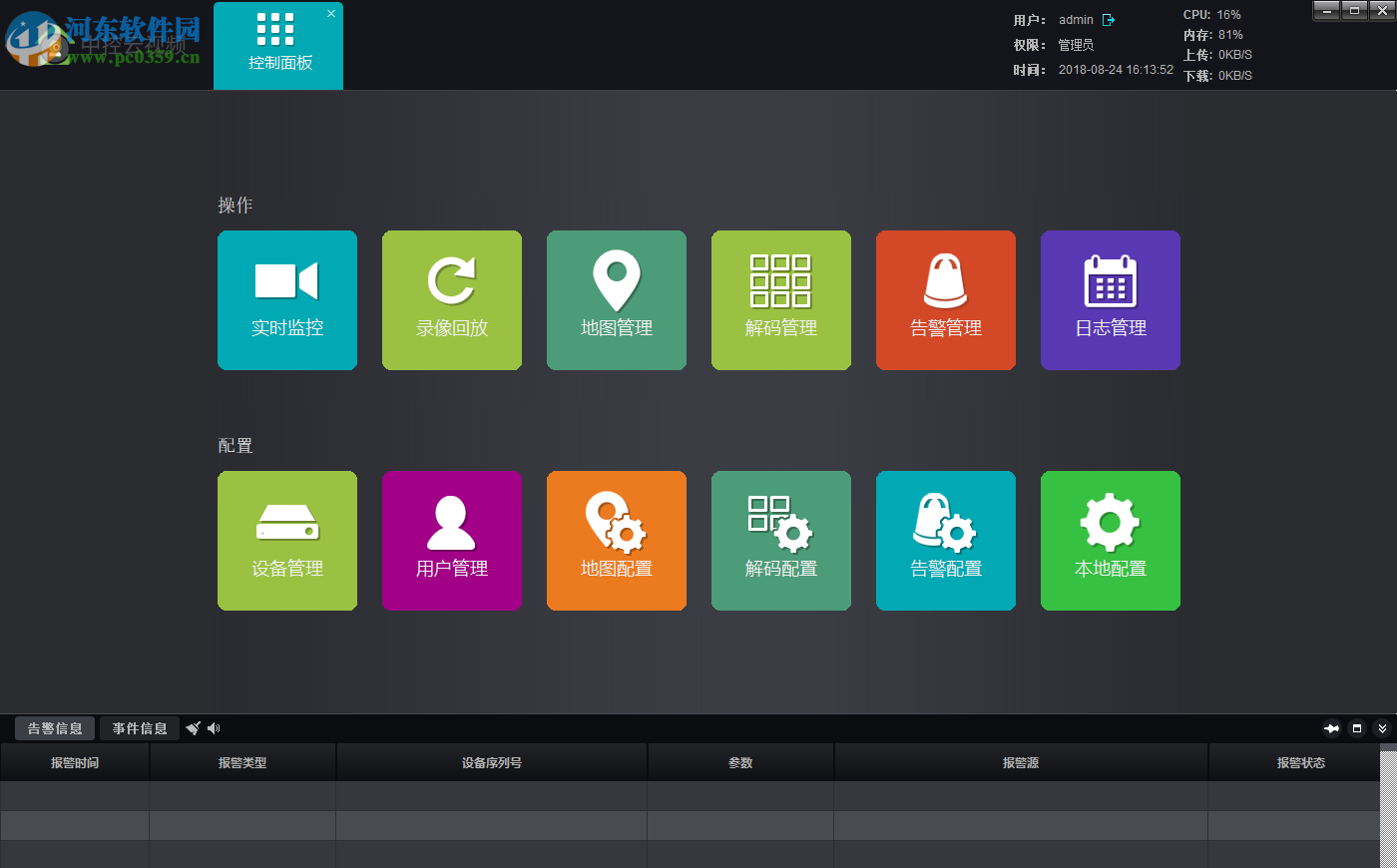1397x868 pixels.
Task: Open the 地图管理 map management tile
Action: pyautogui.click(x=617, y=300)
